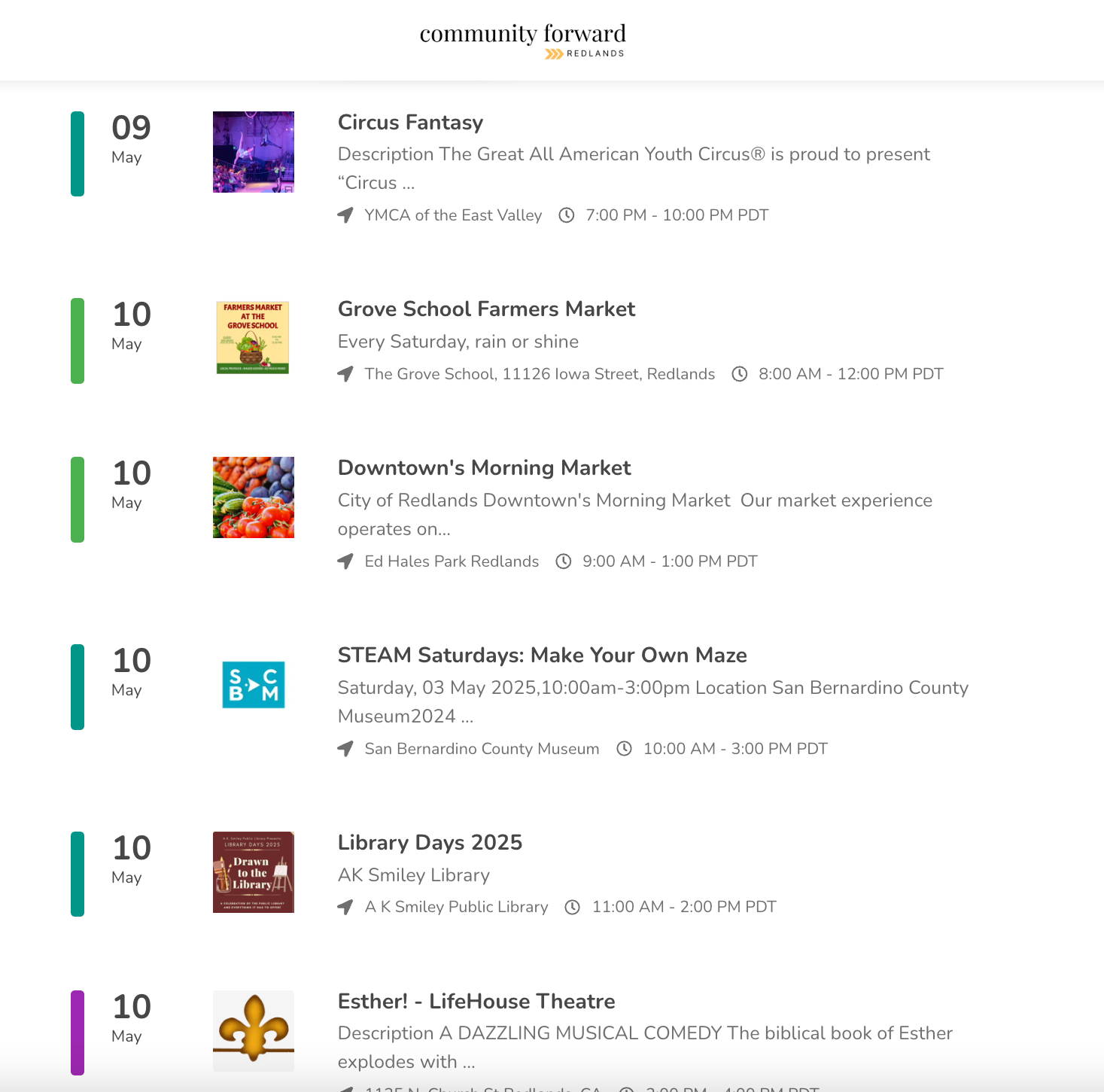The width and height of the screenshot is (1104, 1092).
Task: Click location arrow icon for YMCA of the East Valley
Action: 345,215
